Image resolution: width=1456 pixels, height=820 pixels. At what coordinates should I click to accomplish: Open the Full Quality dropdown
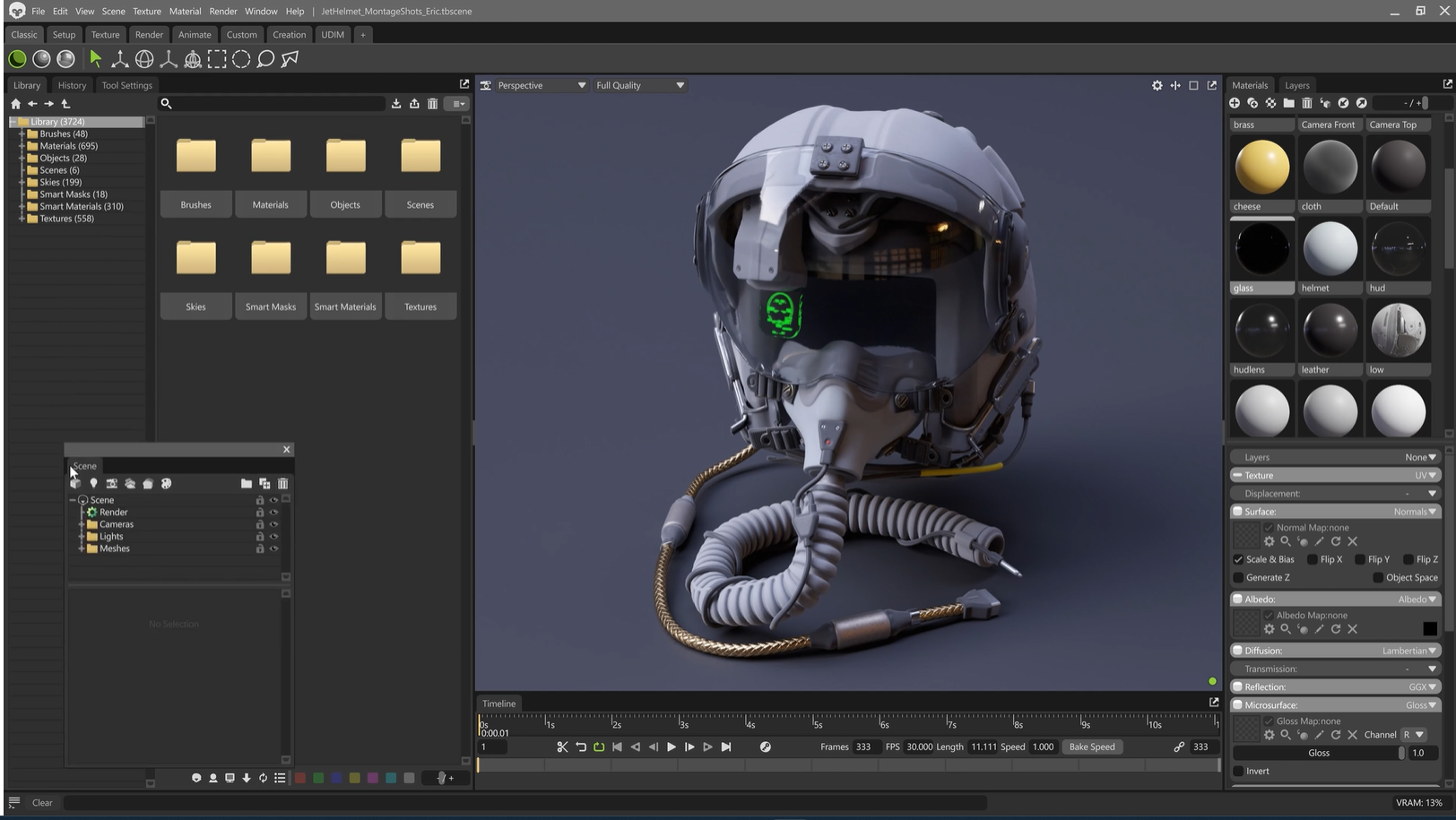(x=640, y=85)
